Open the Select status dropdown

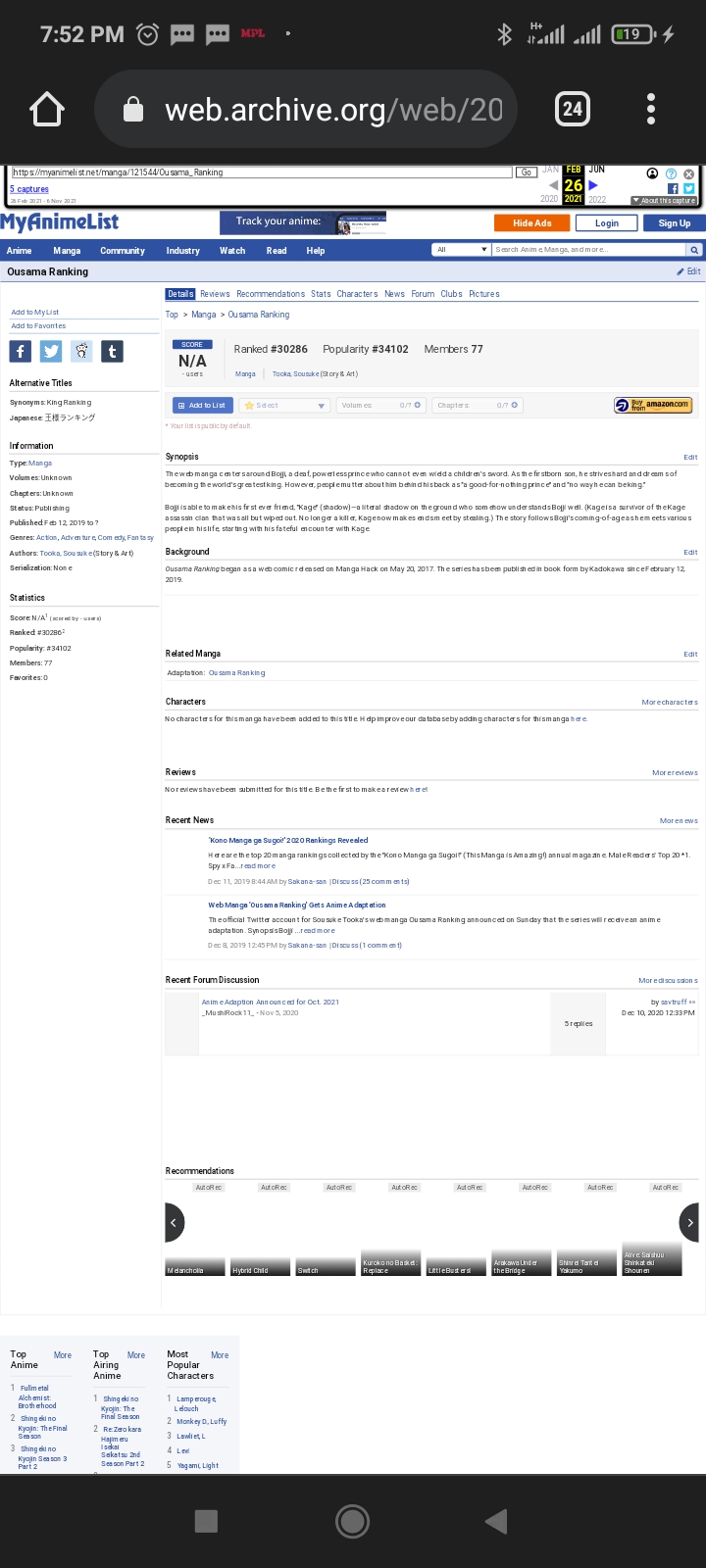[x=284, y=405]
